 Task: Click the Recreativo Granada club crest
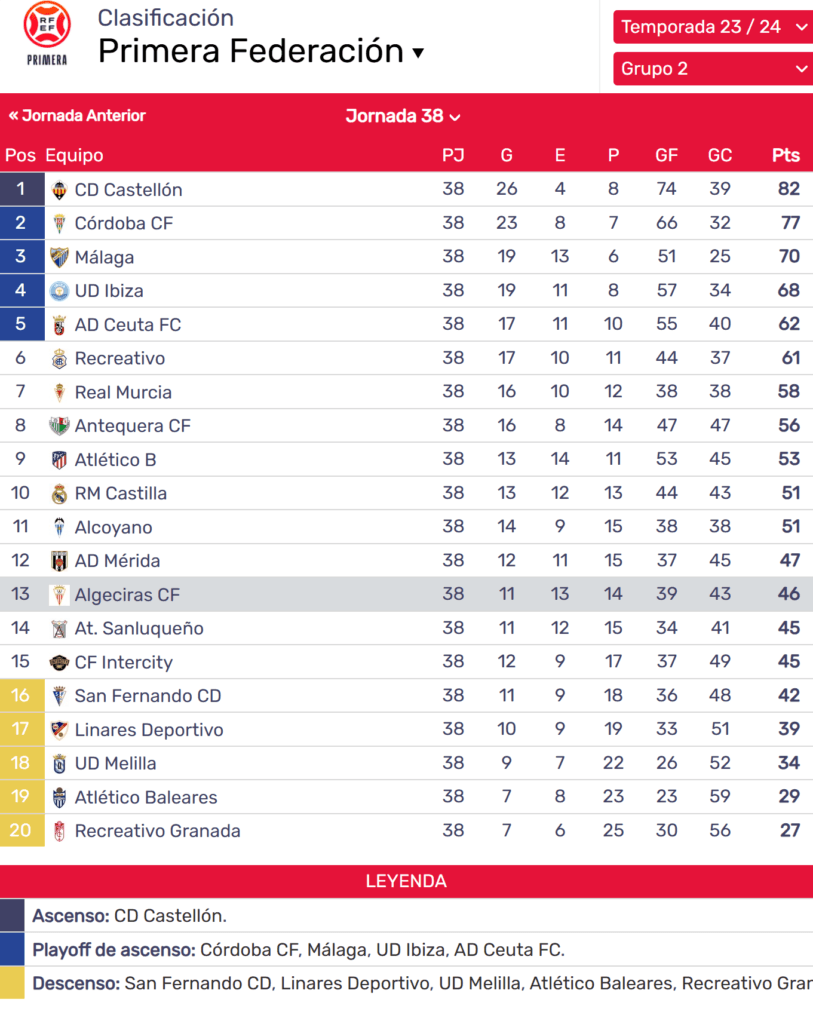coord(60,831)
